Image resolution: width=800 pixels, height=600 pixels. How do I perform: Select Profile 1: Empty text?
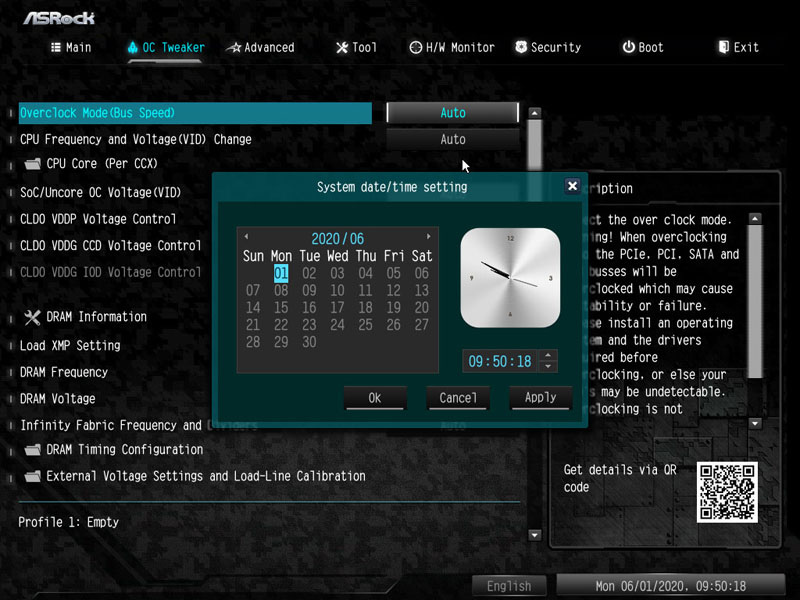[68, 522]
